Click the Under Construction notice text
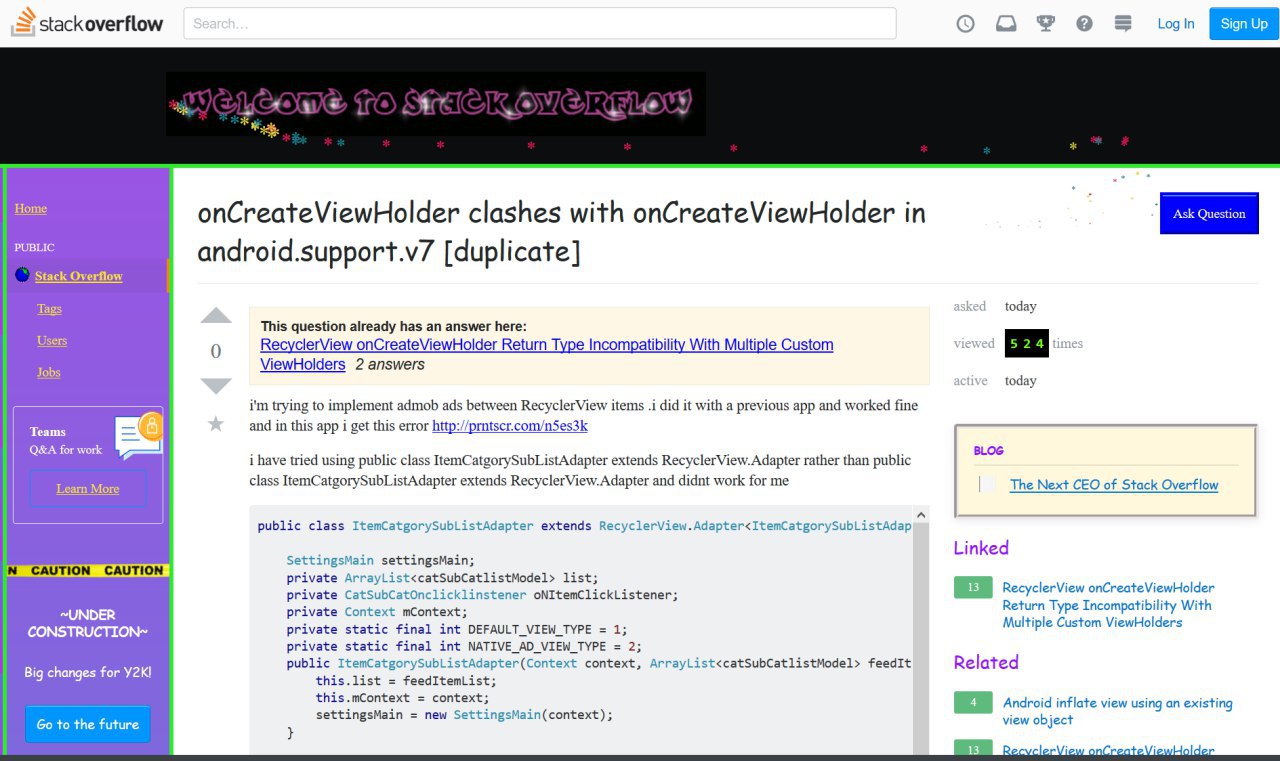 tap(88, 623)
